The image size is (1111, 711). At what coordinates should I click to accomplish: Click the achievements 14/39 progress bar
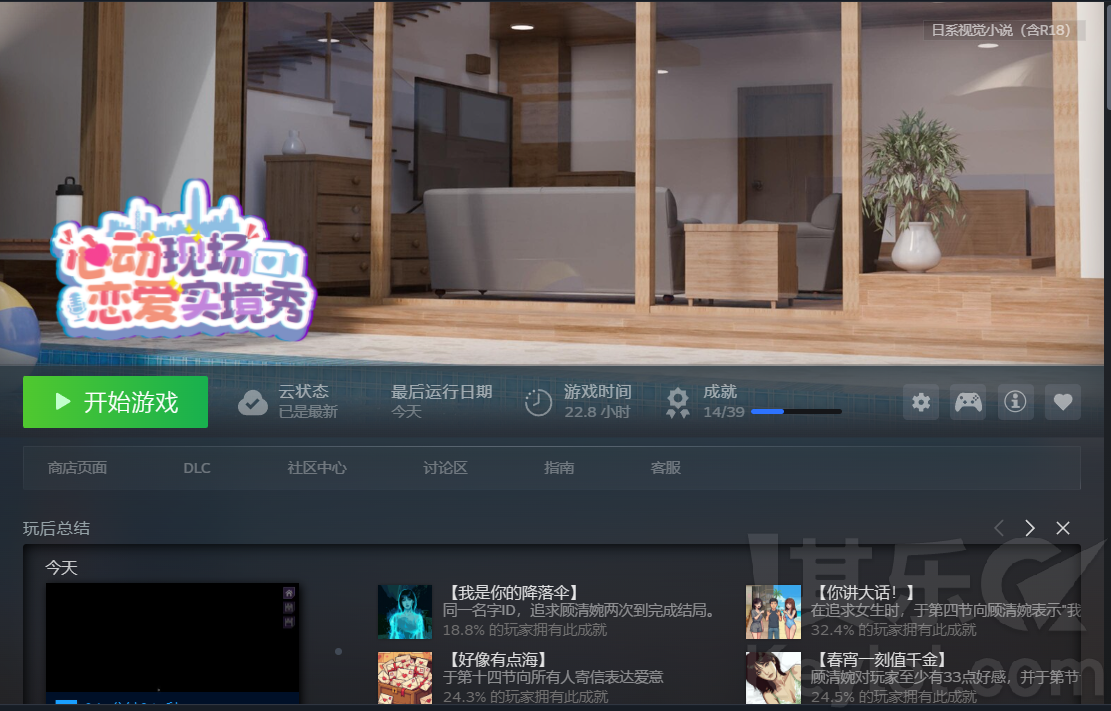tap(795, 411)
